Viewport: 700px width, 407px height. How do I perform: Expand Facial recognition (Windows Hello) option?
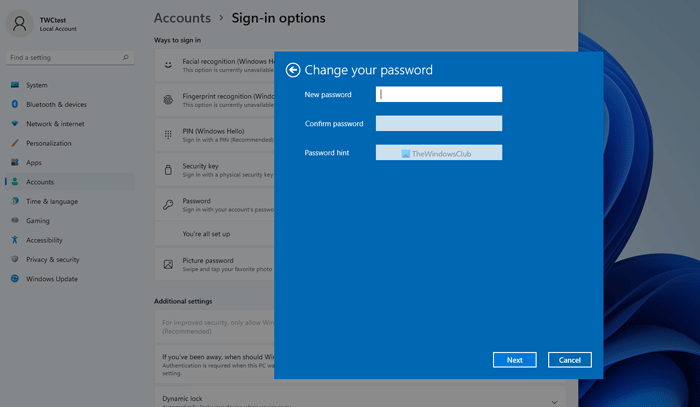pyautogui.click(x=215, y=65)
